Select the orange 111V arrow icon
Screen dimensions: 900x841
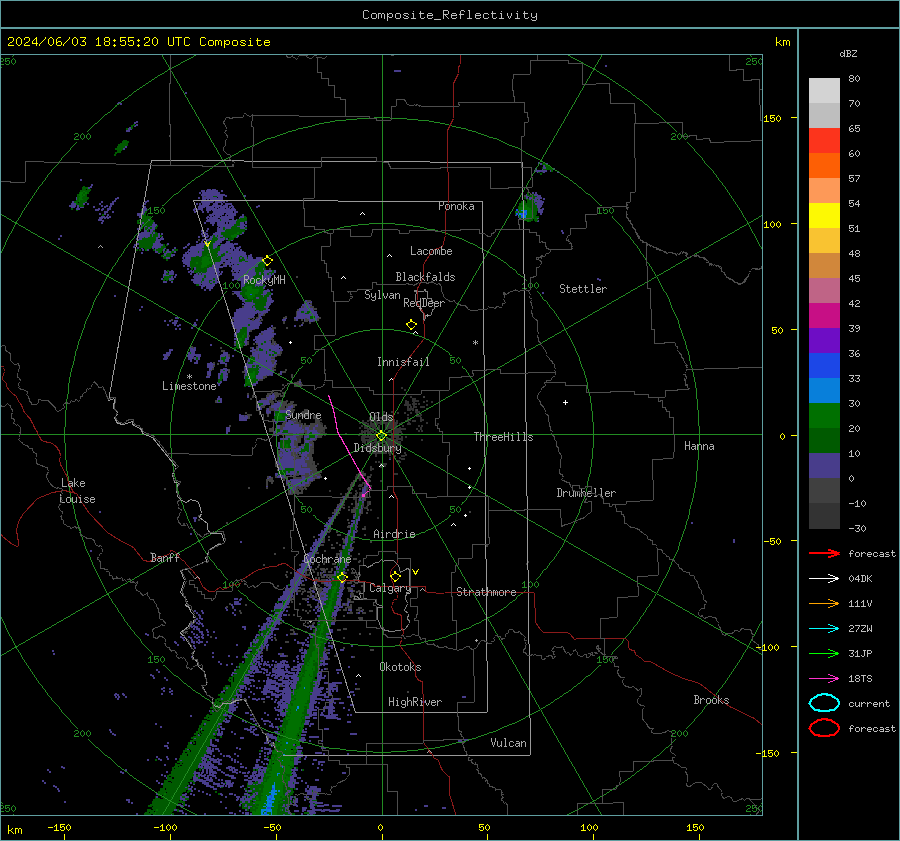click(824, 603)
